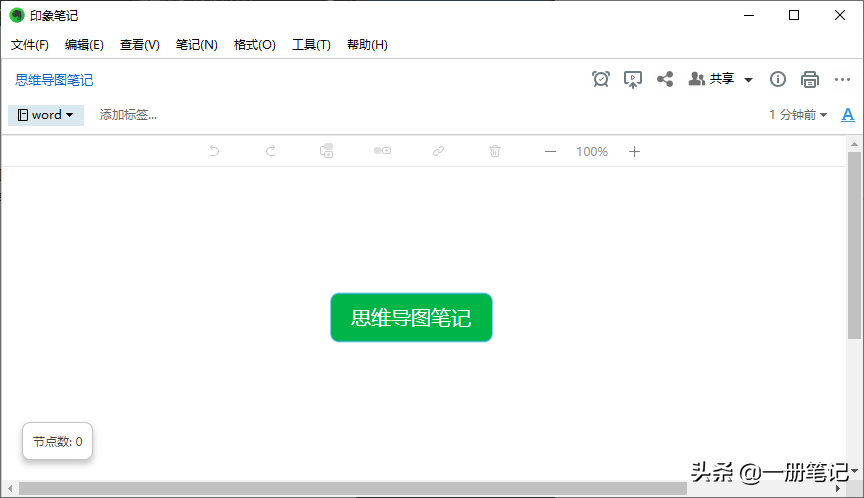This screenshot has height=498, width=864.
Task: Click the blue A text format icon
Action: point(848,115)
